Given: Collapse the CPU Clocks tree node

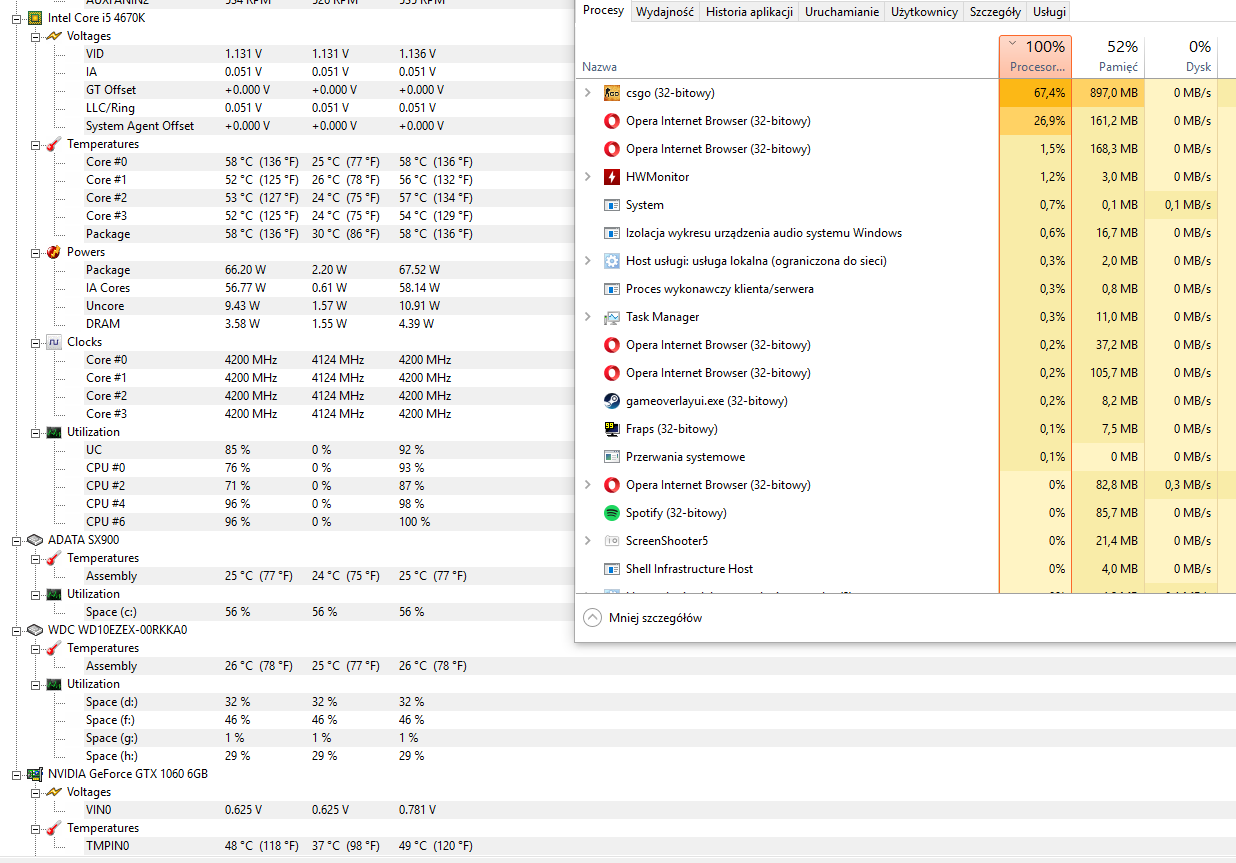Looking at the screenshot, I should point(35,342).
